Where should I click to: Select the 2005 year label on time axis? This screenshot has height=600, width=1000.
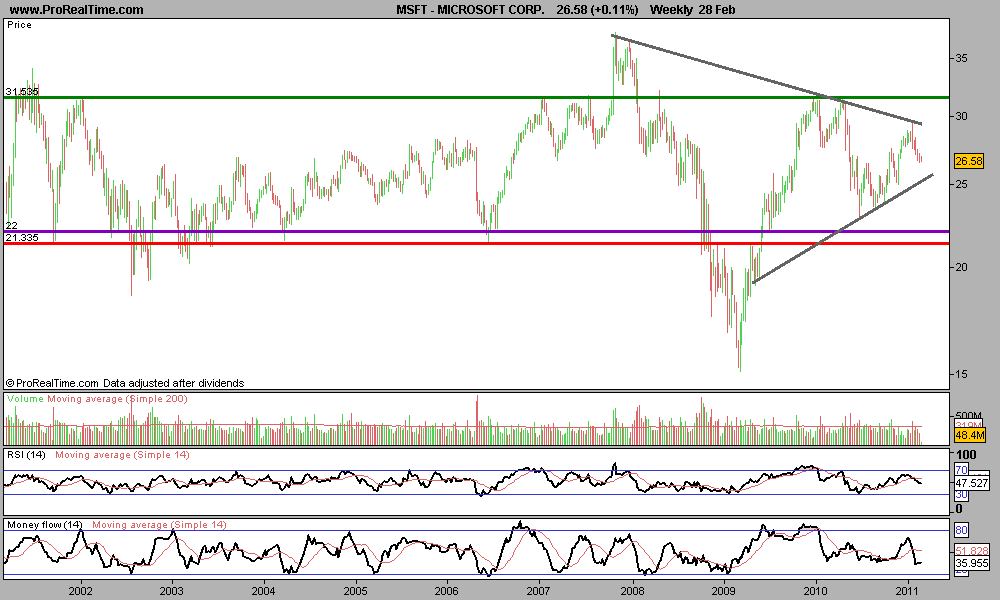point(355,590)
